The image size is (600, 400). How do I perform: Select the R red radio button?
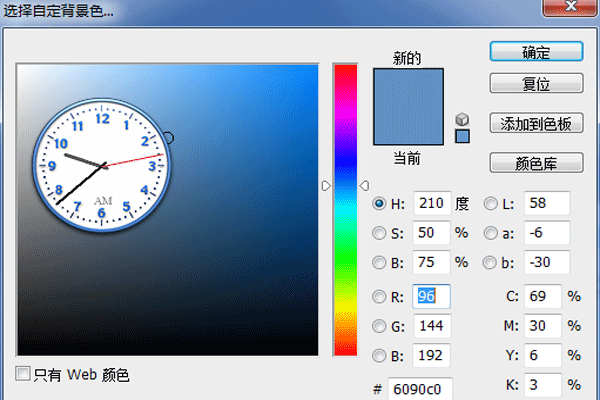point(379,296)
